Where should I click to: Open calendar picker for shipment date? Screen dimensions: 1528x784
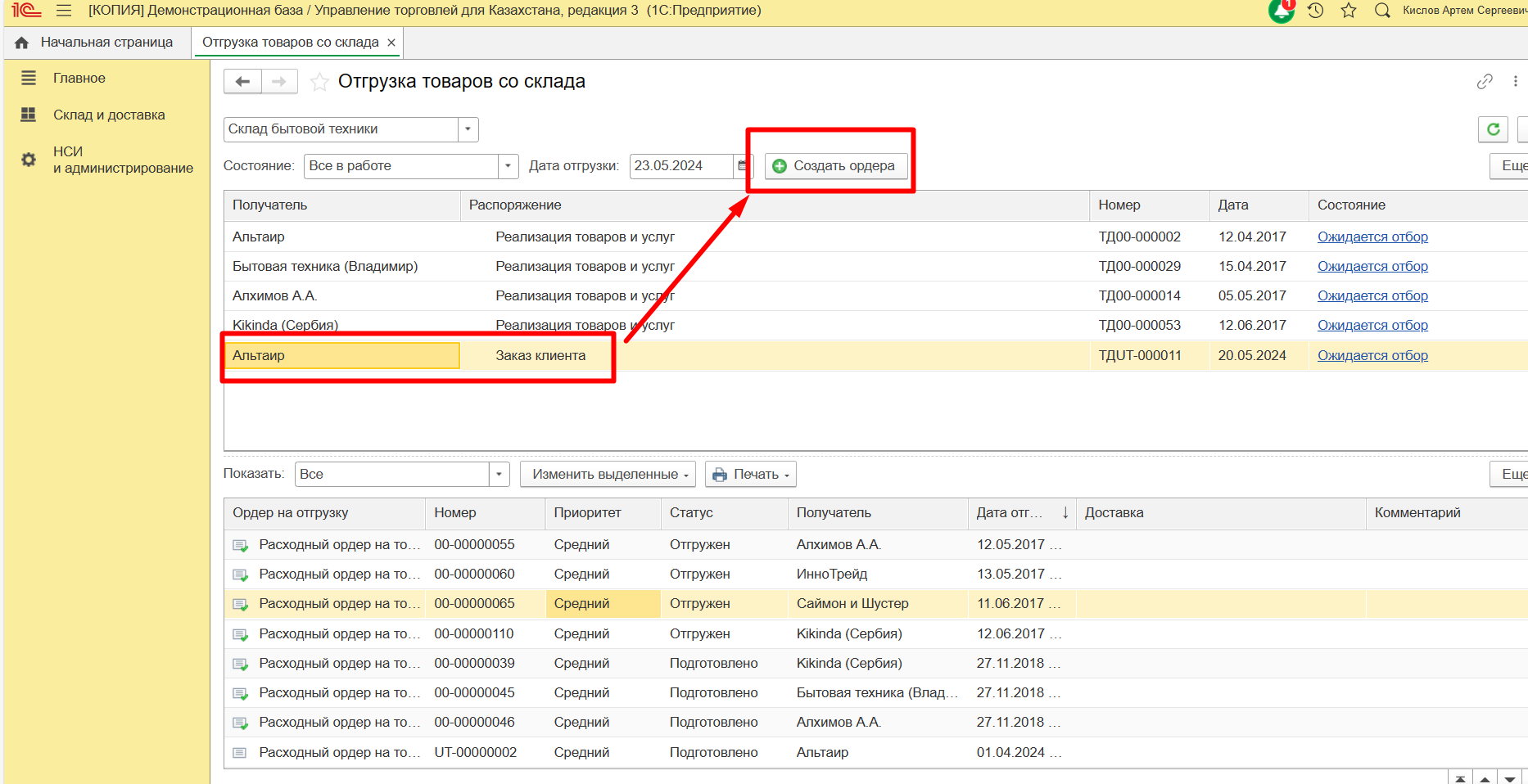point(743,166)
